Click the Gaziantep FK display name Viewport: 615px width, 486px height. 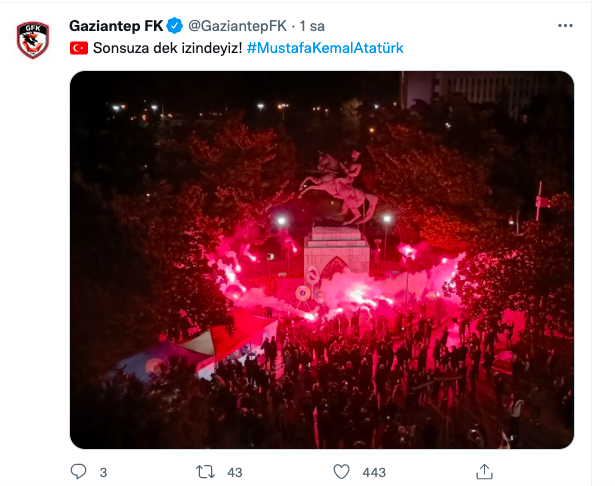pos(116,26)
